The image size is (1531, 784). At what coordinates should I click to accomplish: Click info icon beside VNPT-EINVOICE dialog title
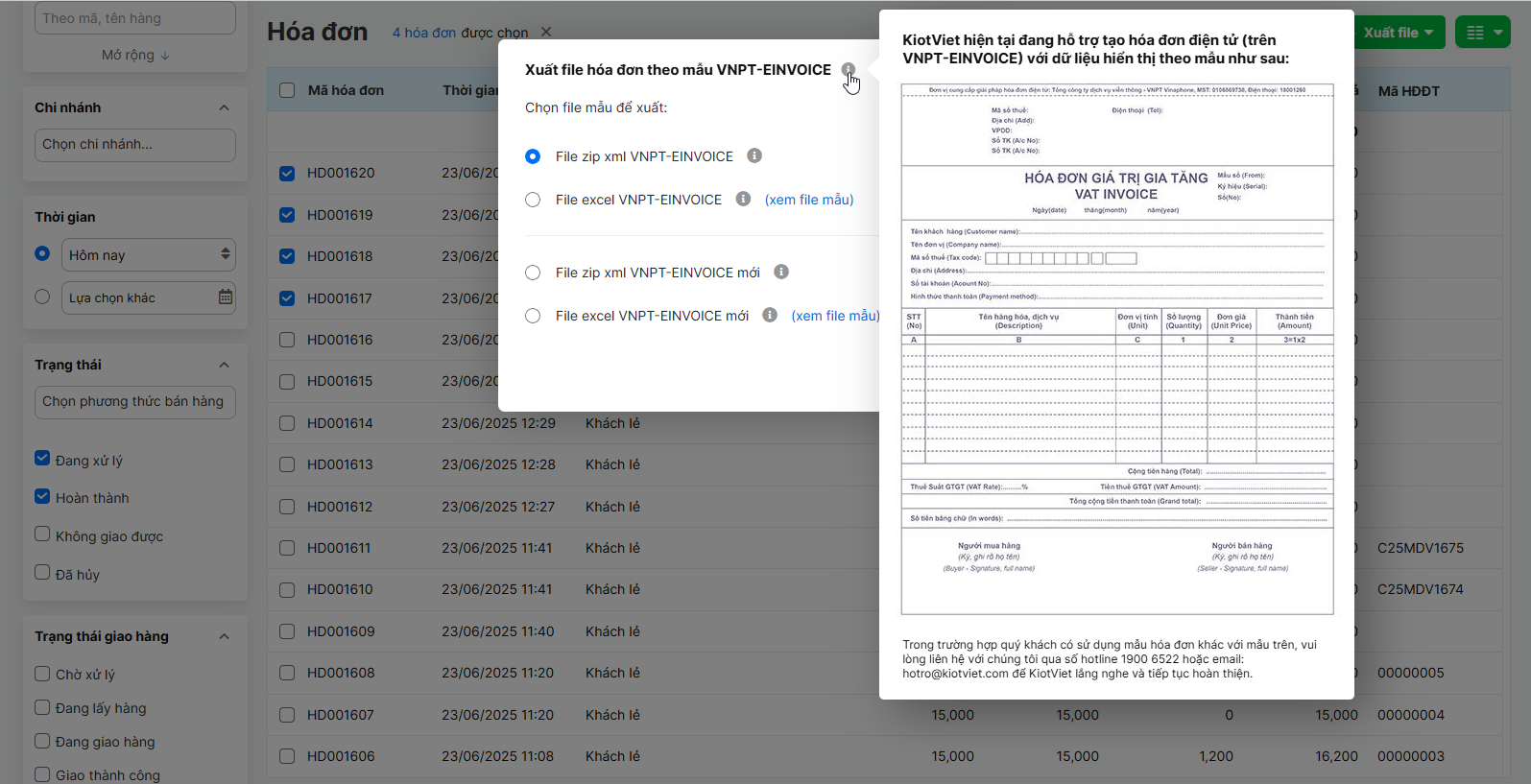click(849, 70)
